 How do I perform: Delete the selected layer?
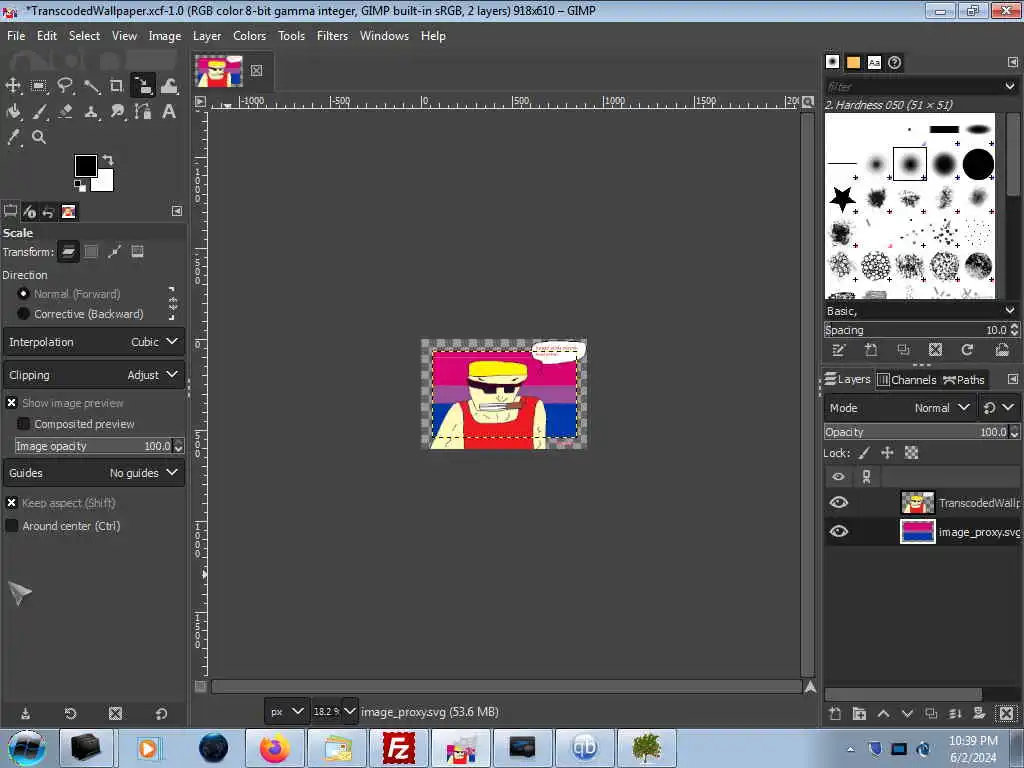coord(1007,714)
